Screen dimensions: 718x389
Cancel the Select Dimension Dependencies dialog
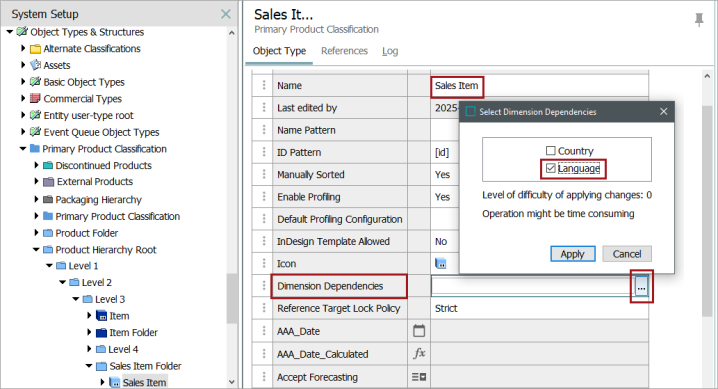627,254
